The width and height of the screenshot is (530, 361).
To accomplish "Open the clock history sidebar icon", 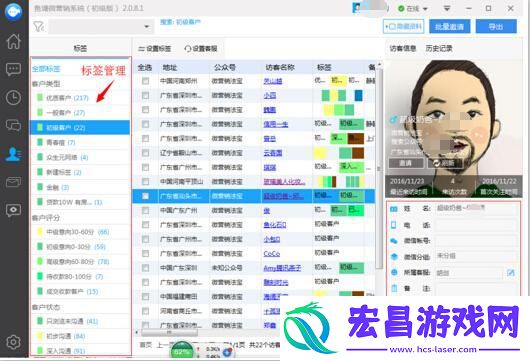I will (x=14, y=98).
